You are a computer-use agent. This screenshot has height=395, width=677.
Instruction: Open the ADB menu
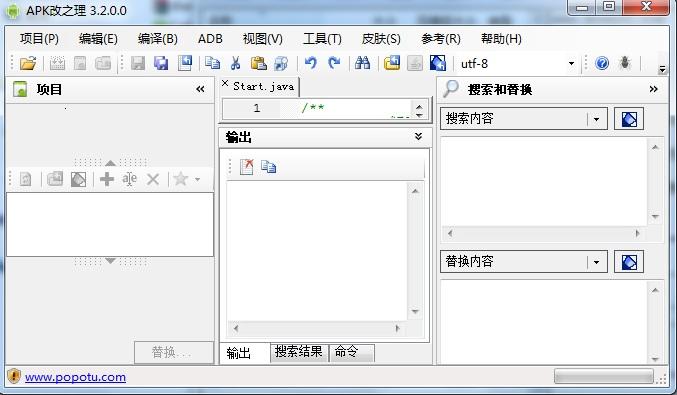pos(210,39)
